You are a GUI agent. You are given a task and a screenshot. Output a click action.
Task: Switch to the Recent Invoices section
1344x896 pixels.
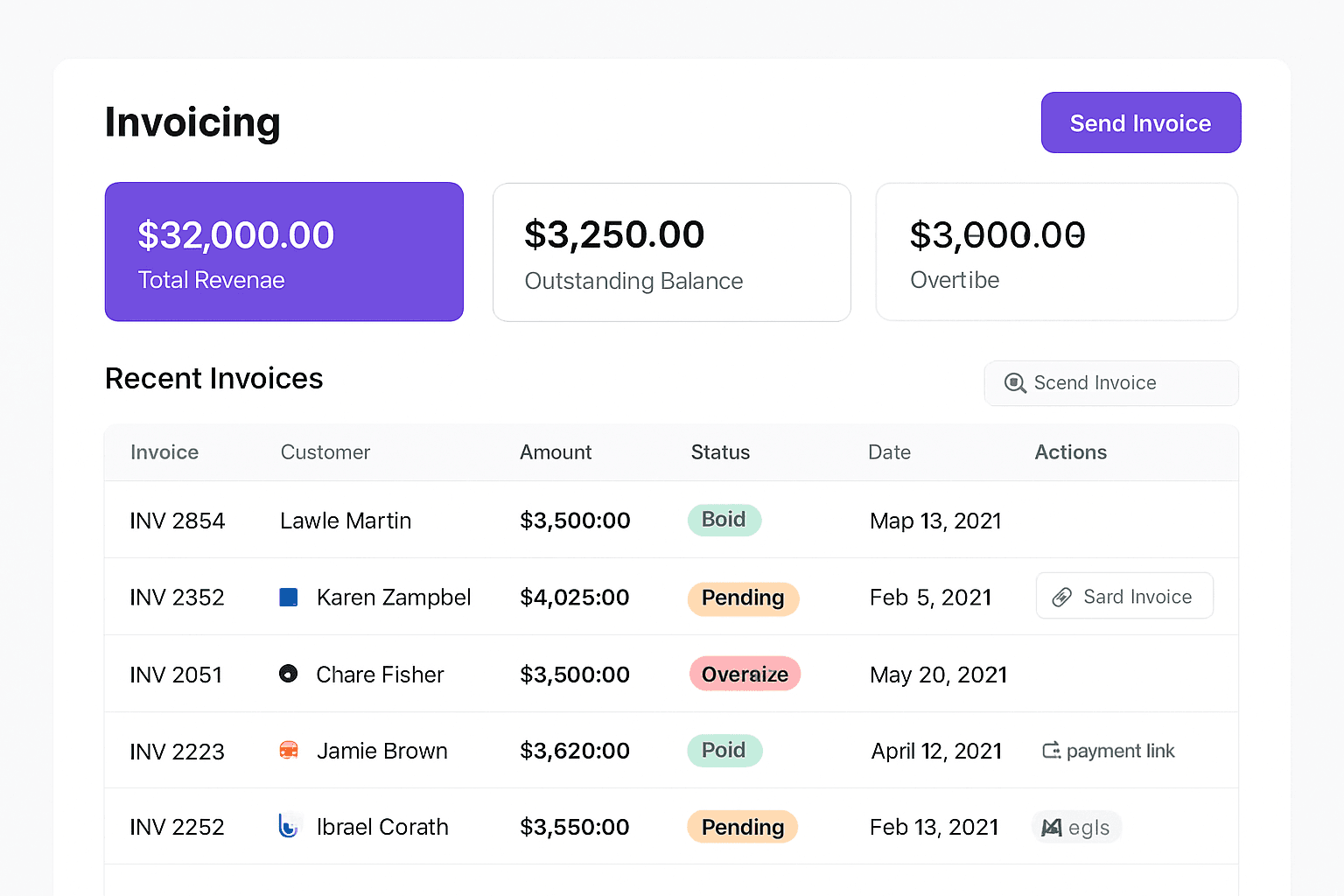point(213,378)
